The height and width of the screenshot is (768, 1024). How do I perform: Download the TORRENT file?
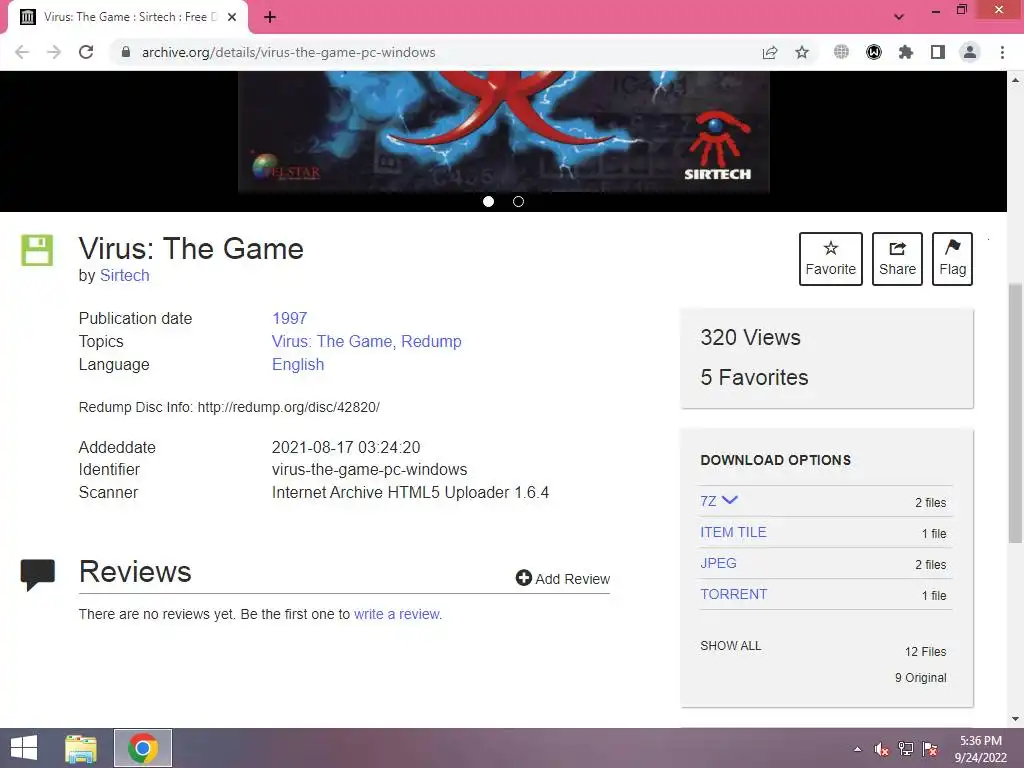tap(733, 594)
